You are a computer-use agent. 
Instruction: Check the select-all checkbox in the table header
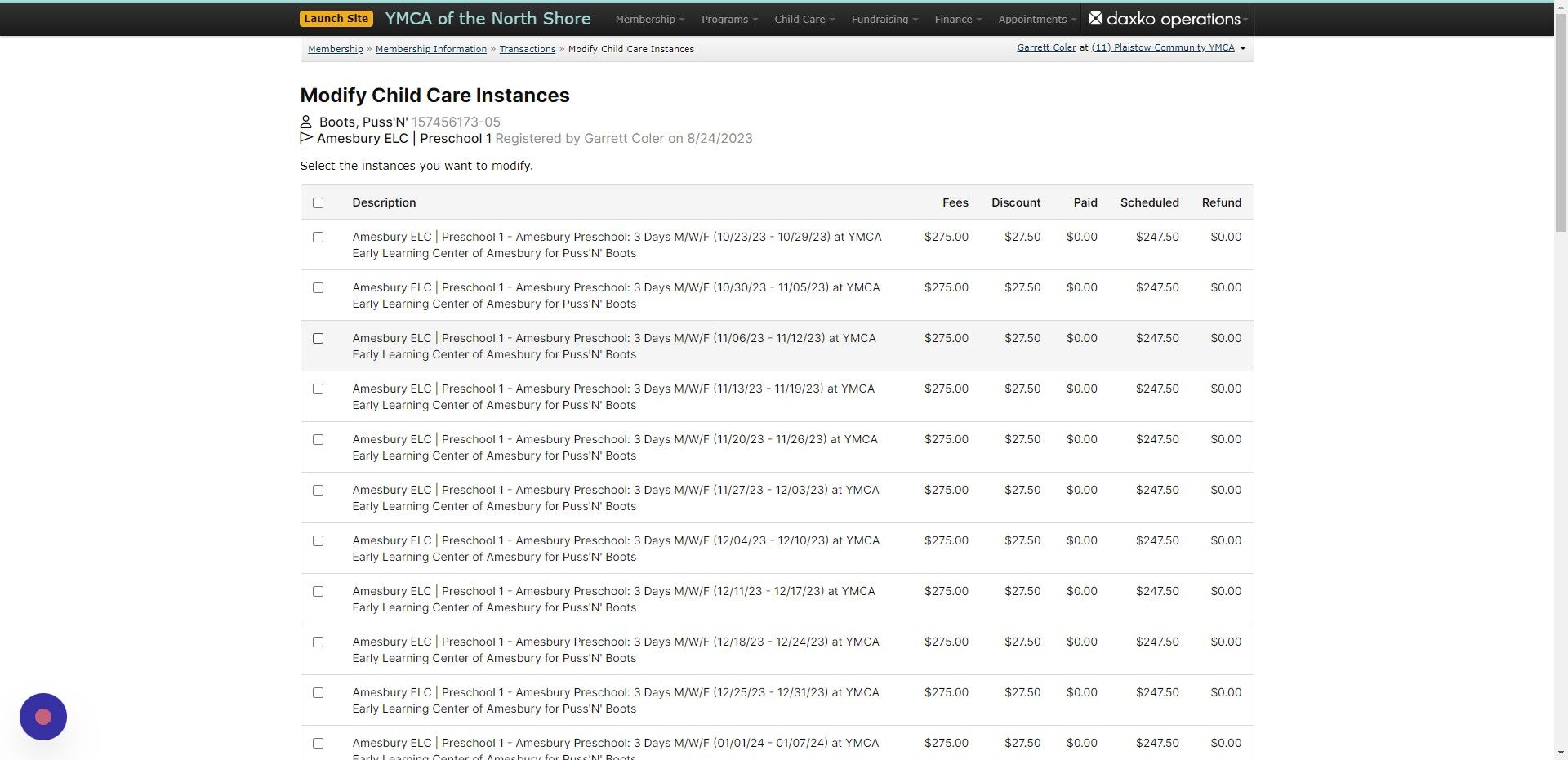318,202
